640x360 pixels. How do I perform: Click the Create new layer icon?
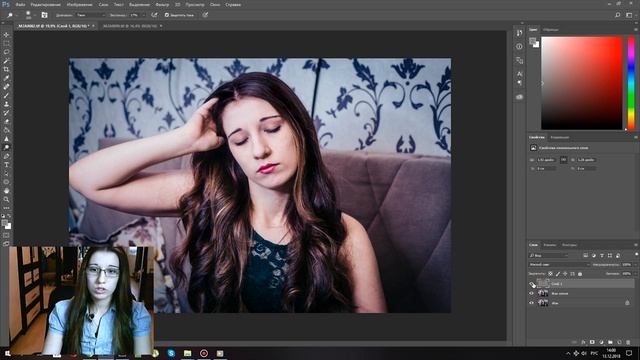619,342
